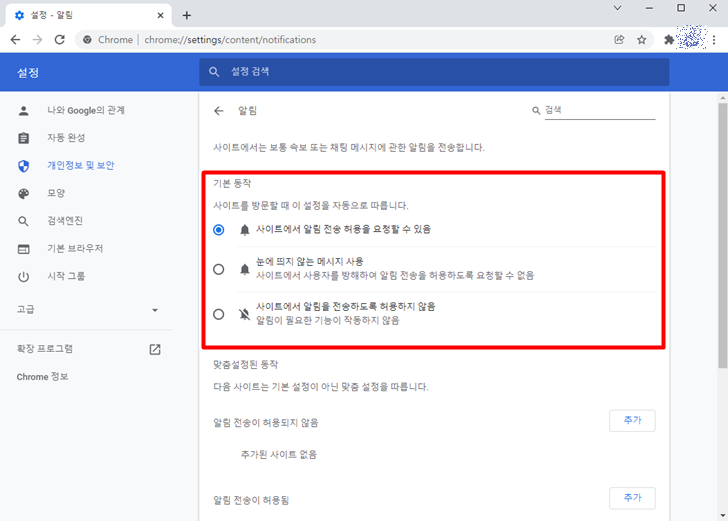
Task: Click the scrollbar down arrow
Action: pyautogui.click(x=722, y=515)
